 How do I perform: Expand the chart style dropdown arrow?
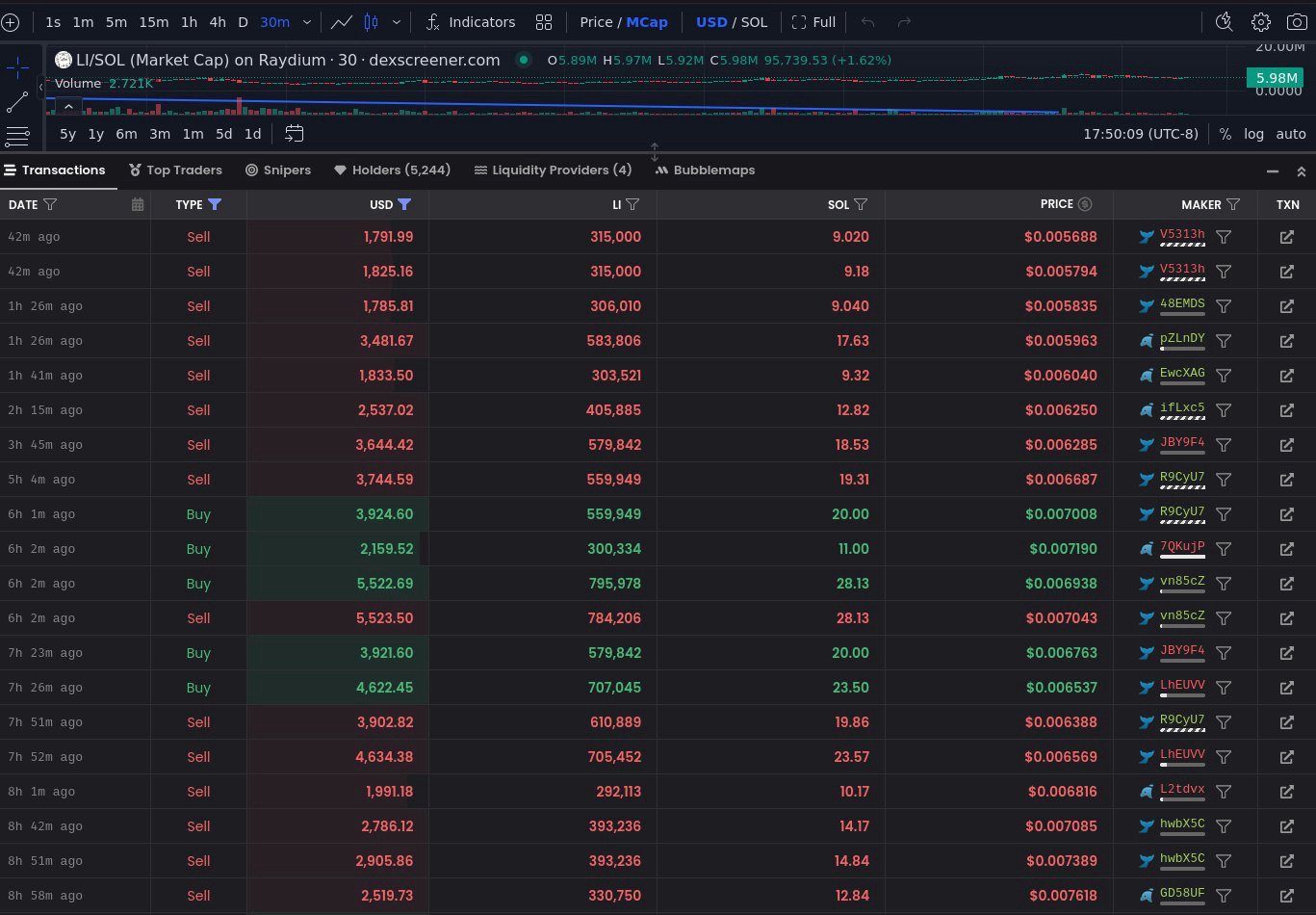point(397,22)
